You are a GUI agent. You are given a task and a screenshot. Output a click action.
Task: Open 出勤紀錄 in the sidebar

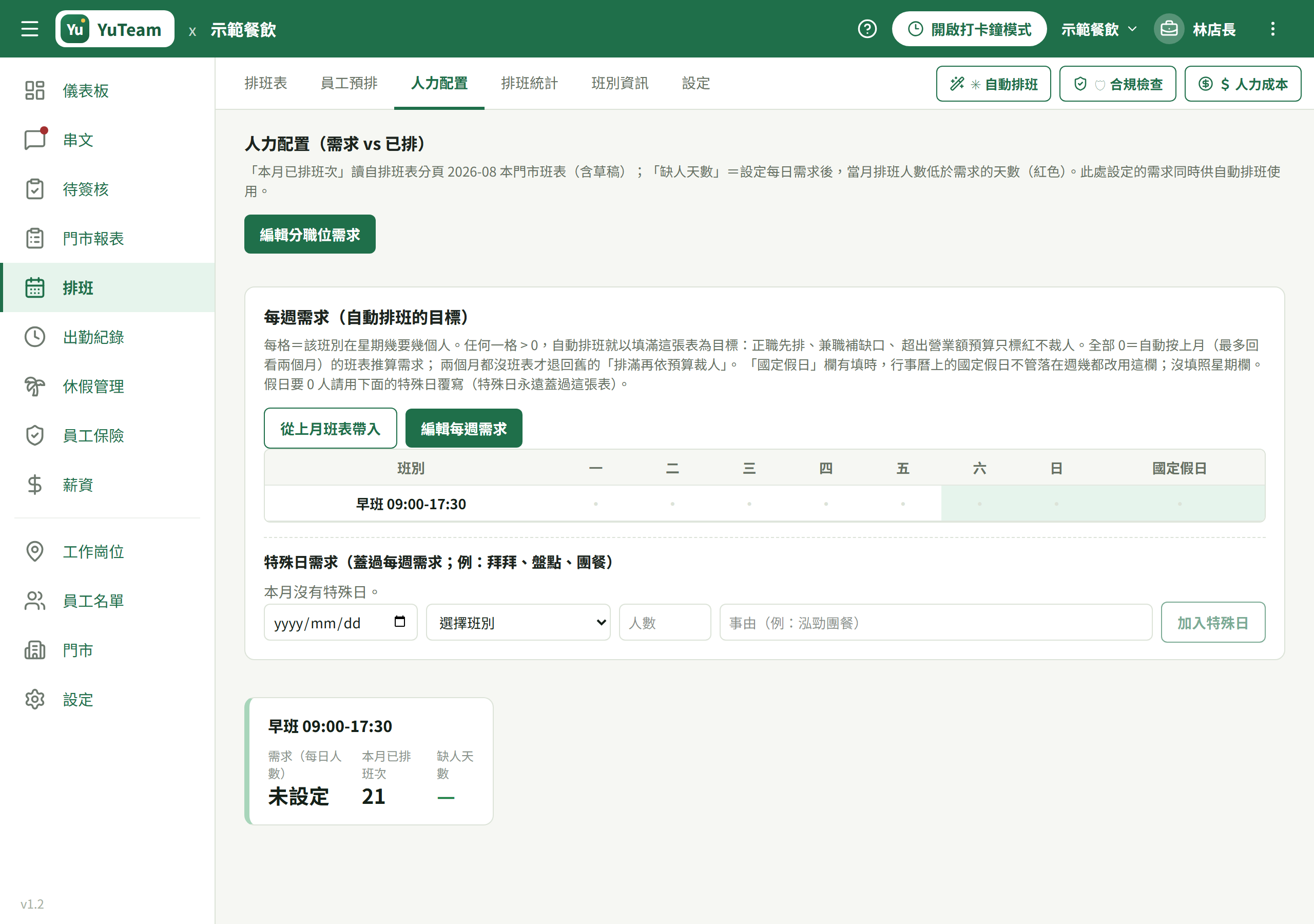click(x=108, y=337)
